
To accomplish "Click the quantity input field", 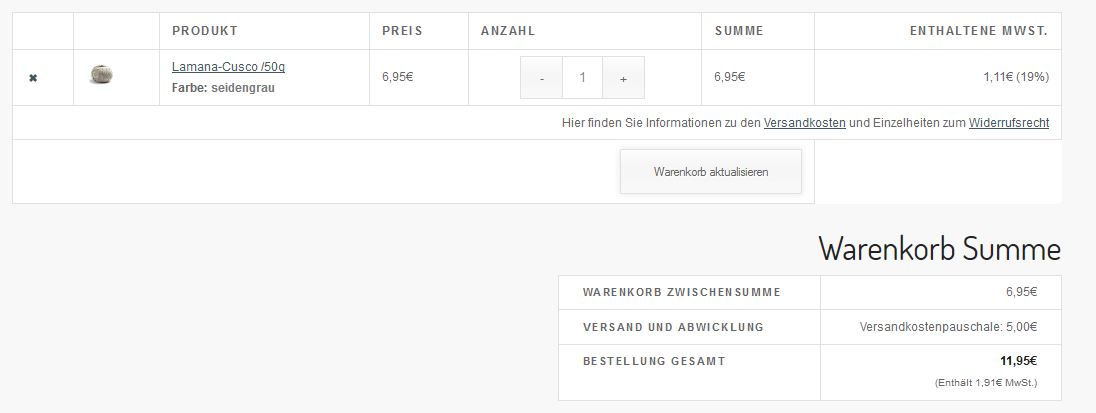I will coord(582,78).
